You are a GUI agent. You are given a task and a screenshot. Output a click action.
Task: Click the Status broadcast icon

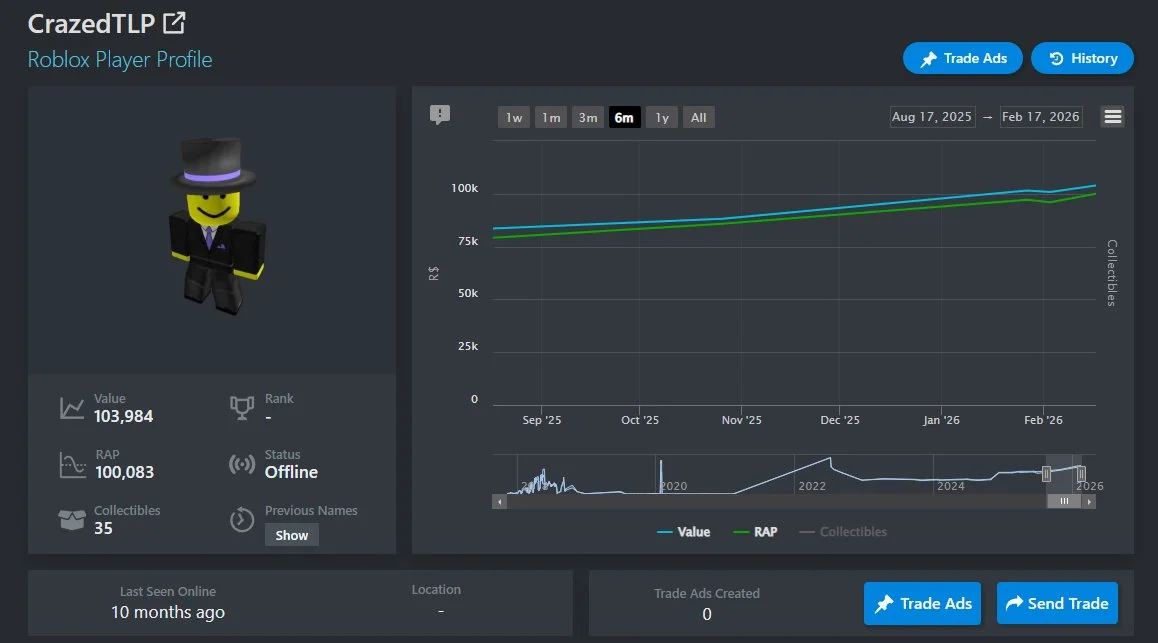(x=241, y=464)
